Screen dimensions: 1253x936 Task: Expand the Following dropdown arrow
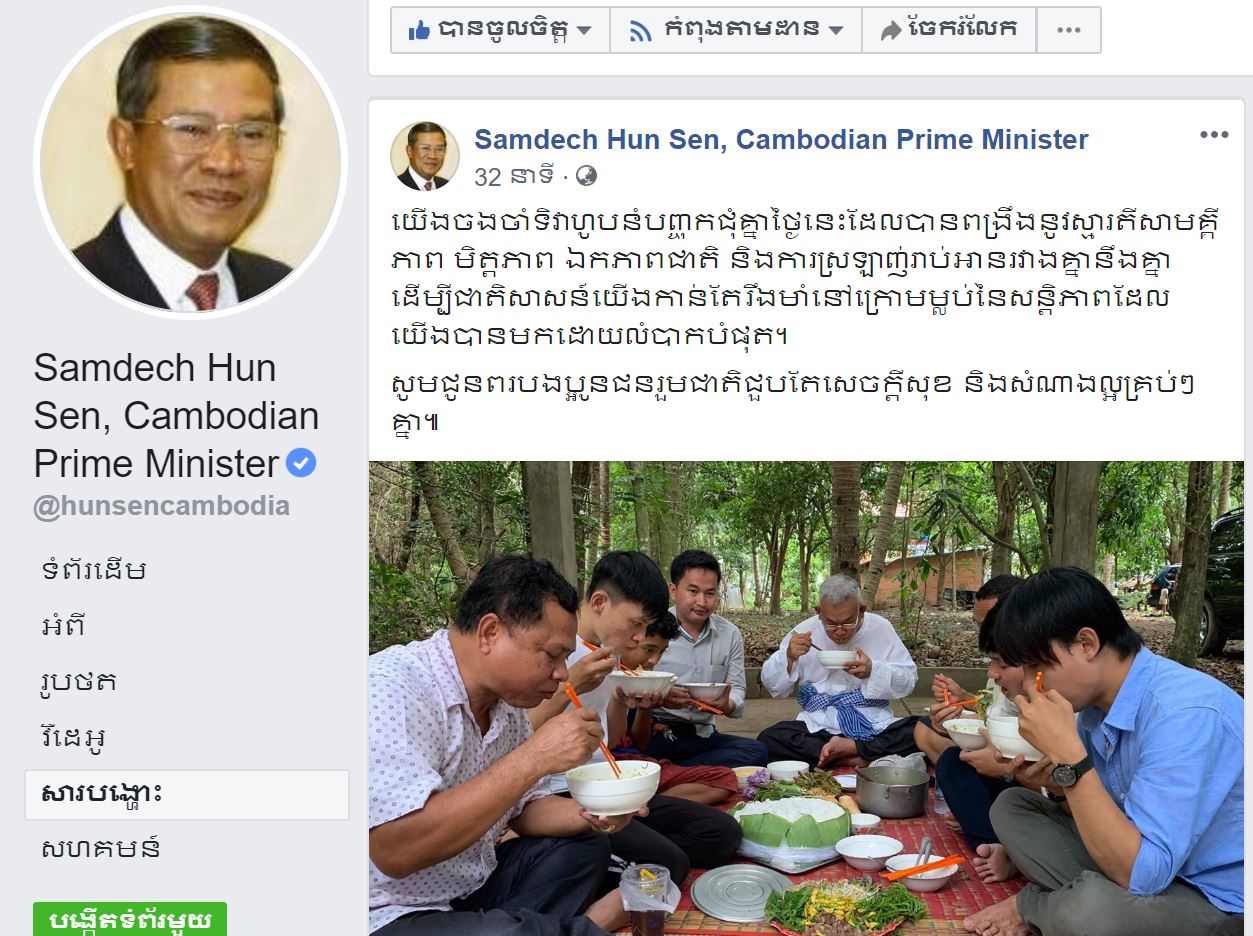[x=836, y=31]
